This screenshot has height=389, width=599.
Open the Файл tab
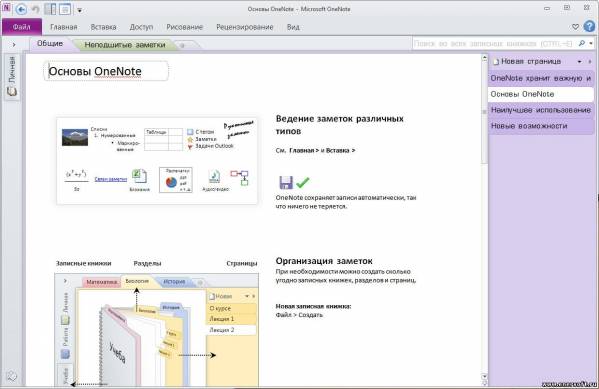coord(21,27)
